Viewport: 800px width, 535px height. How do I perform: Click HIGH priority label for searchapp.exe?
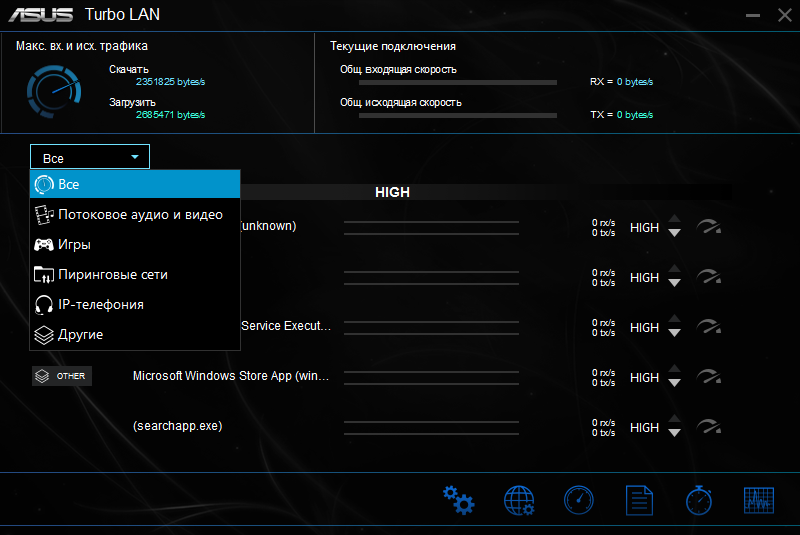coord(644,427)
